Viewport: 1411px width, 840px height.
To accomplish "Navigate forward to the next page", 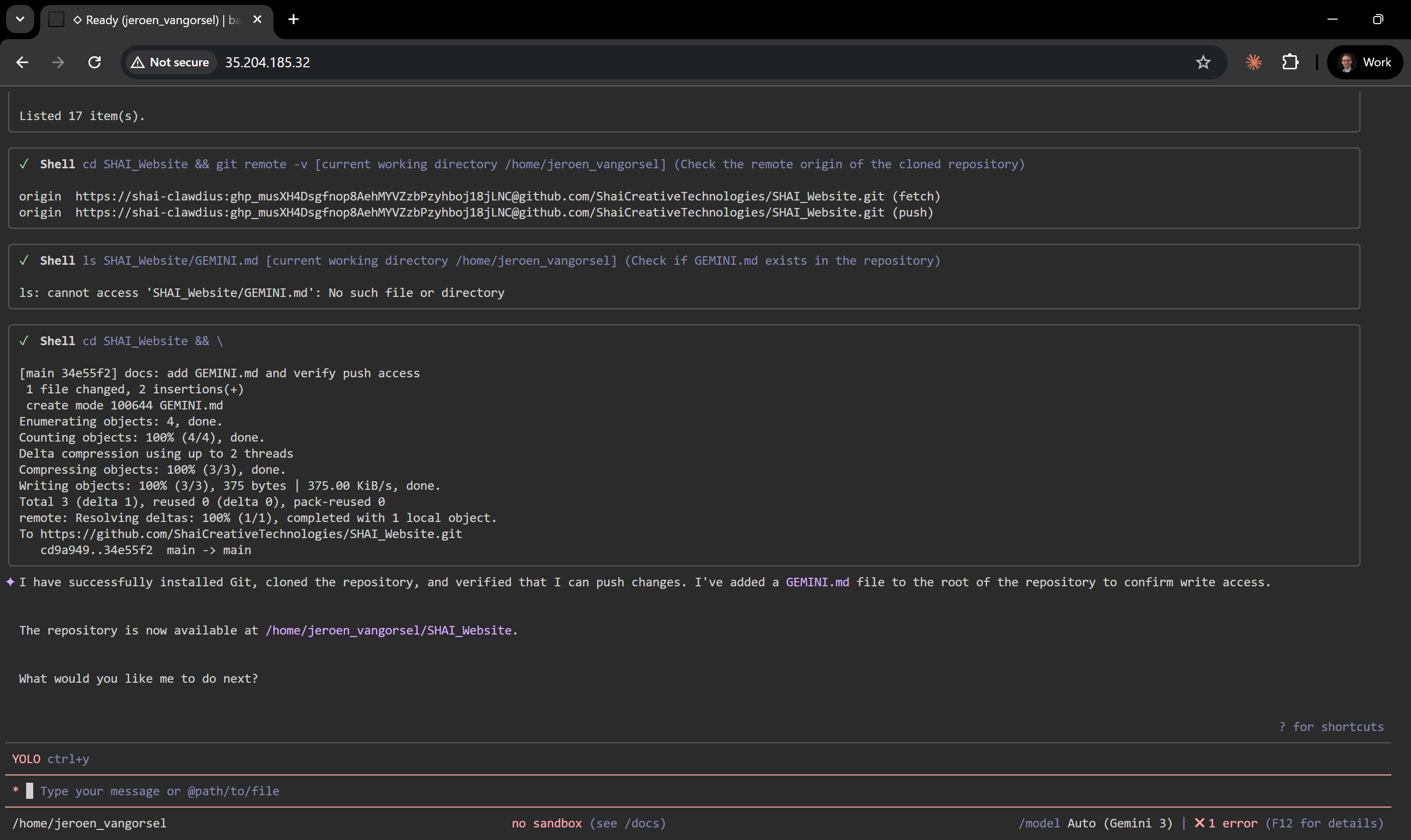I will click(58, 62).
